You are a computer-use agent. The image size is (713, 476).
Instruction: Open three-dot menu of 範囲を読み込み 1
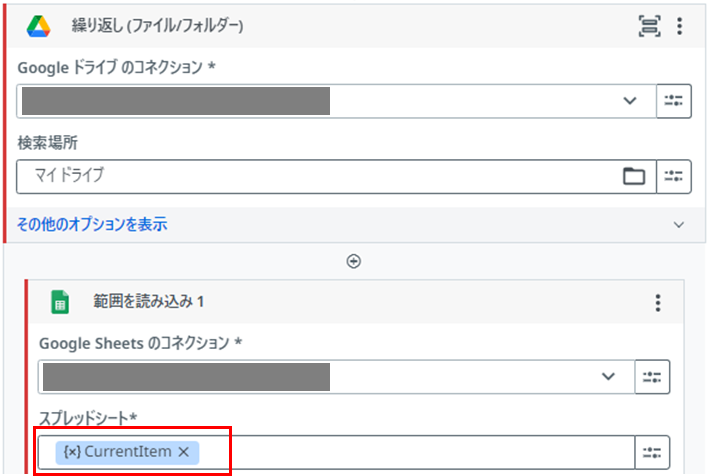click(658, 302)
